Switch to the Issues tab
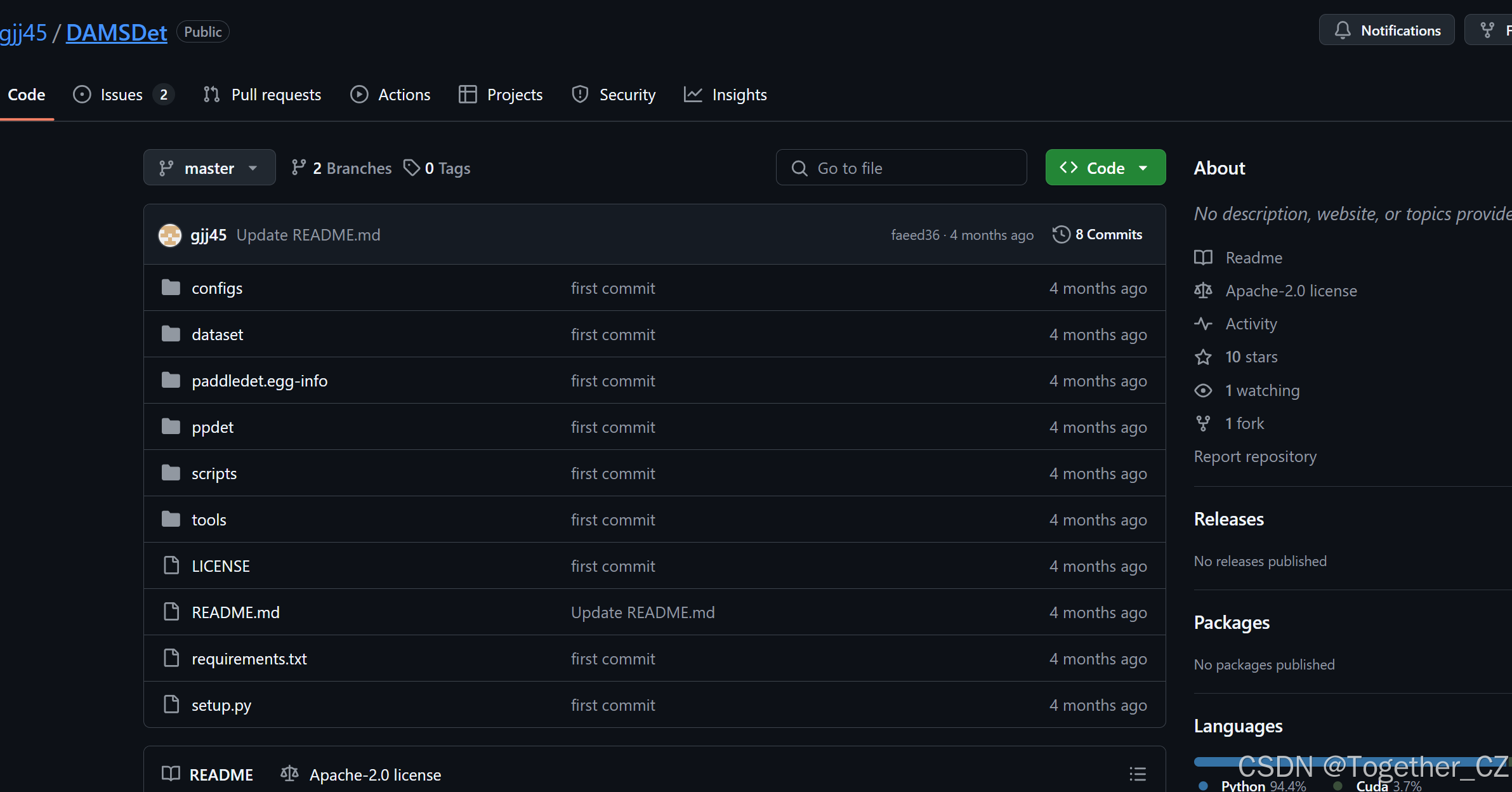1512x792 pixels. click(122, 95)
